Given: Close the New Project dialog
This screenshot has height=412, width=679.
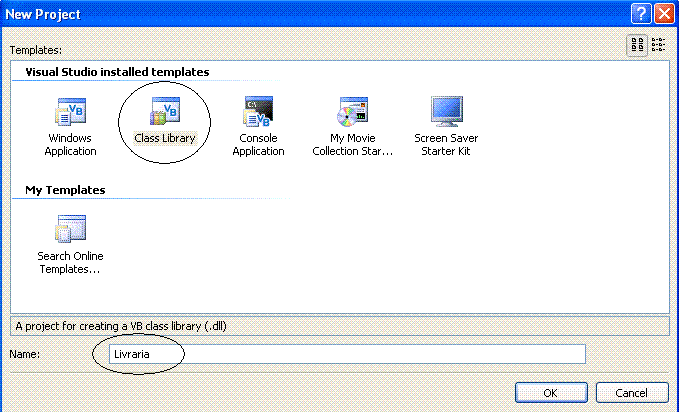Looking at the screenshot, I should tap(664, 14).
